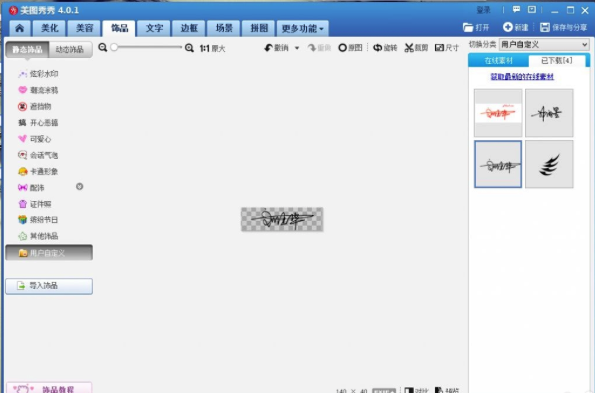Select the 裁剪 scissors crop tool
This screenshot has height=393, width=595.
(416, 48)
